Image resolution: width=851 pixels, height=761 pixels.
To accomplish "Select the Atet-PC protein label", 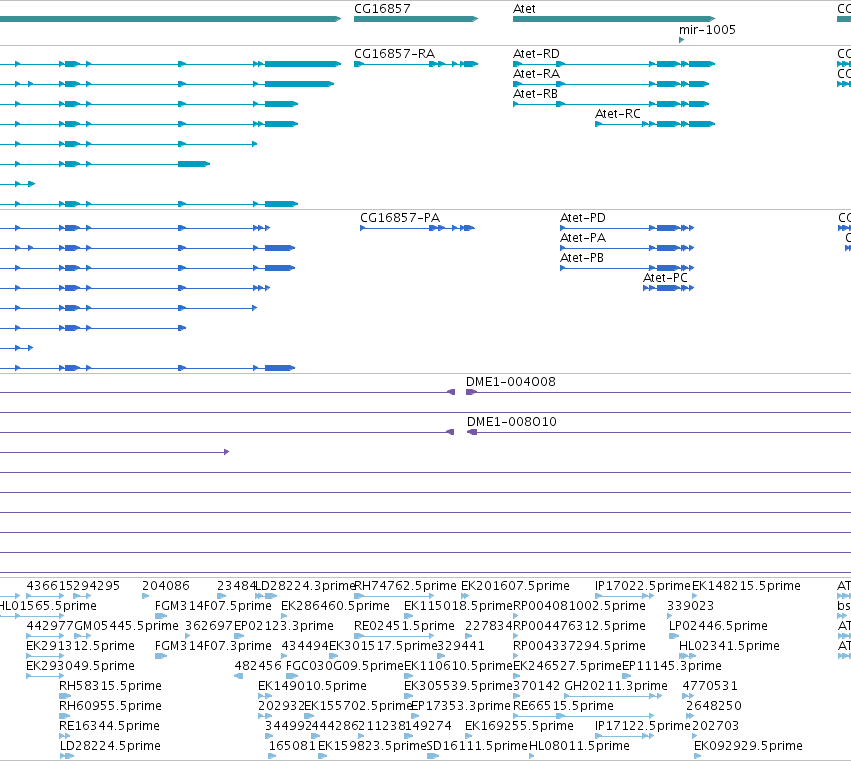I will pyautogui.click(x=665, y=278).
